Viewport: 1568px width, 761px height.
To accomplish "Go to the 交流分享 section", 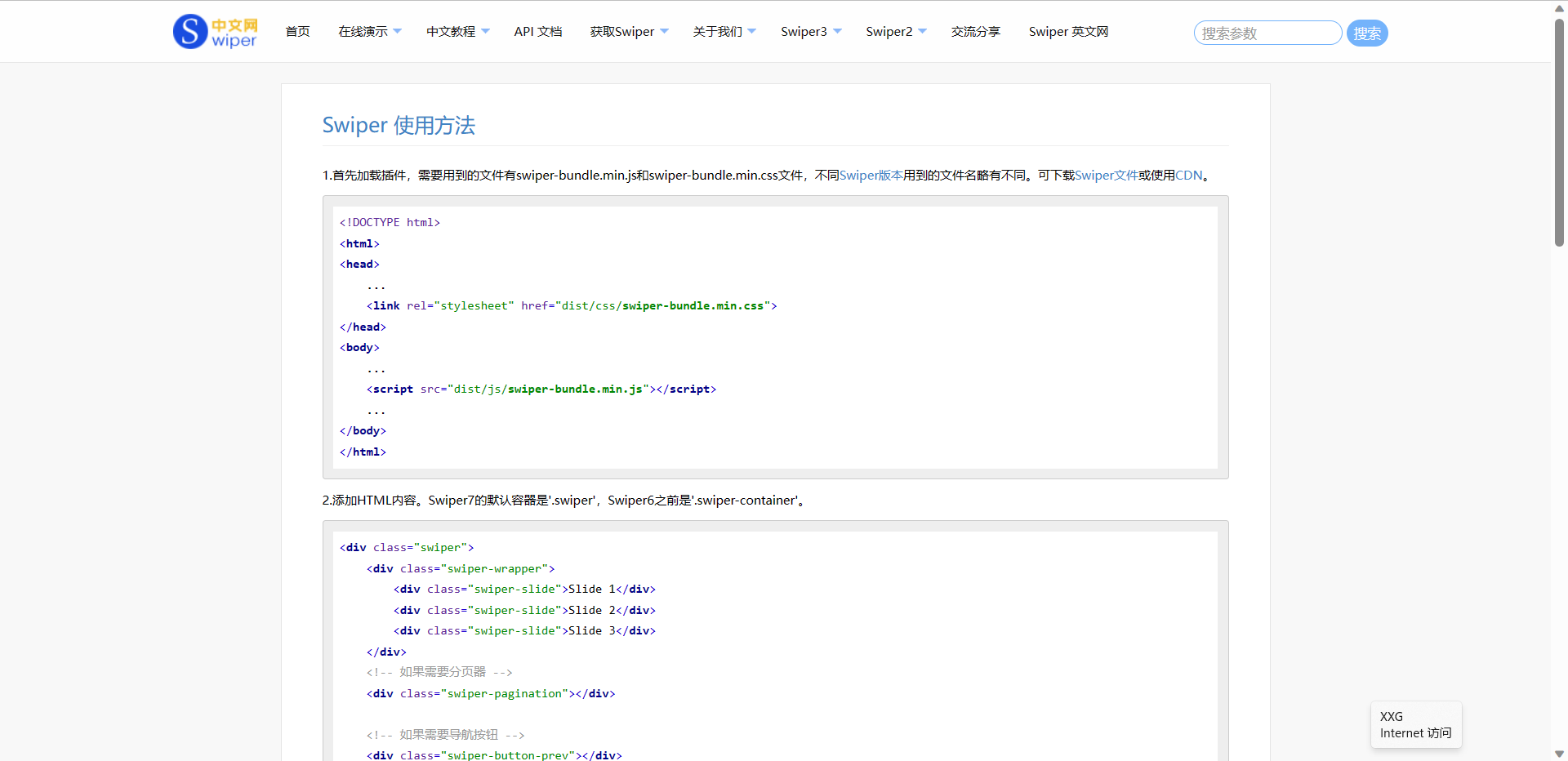I will point(974,31).
